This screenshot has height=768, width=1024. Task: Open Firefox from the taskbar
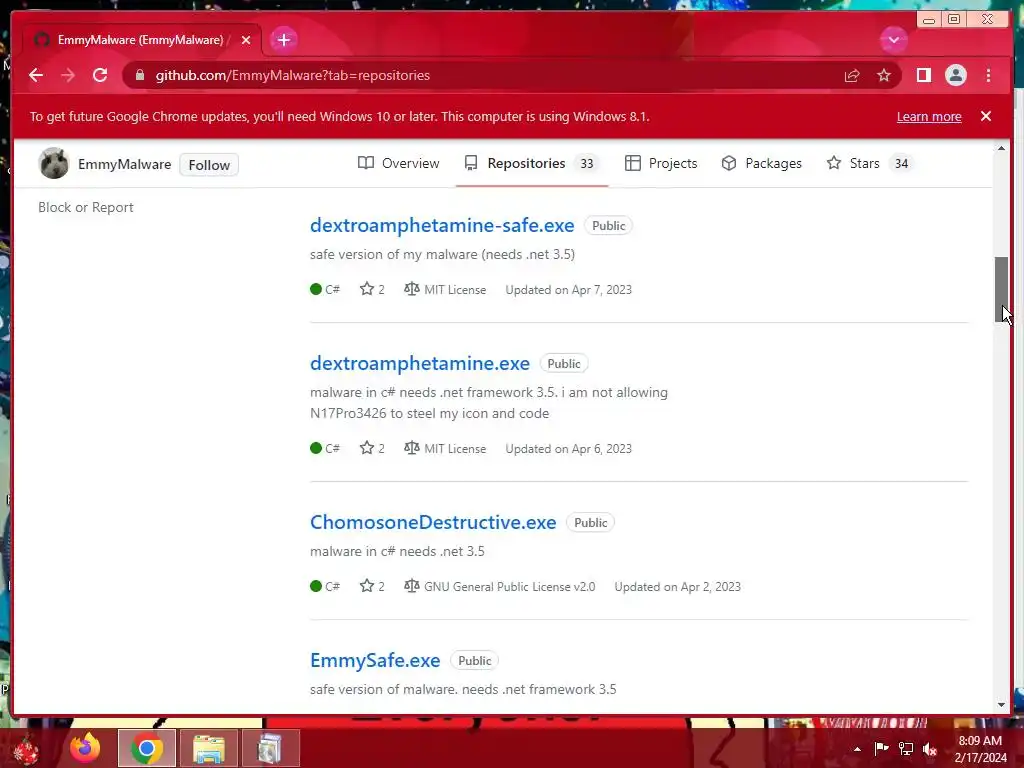click(x=85, y=748)
